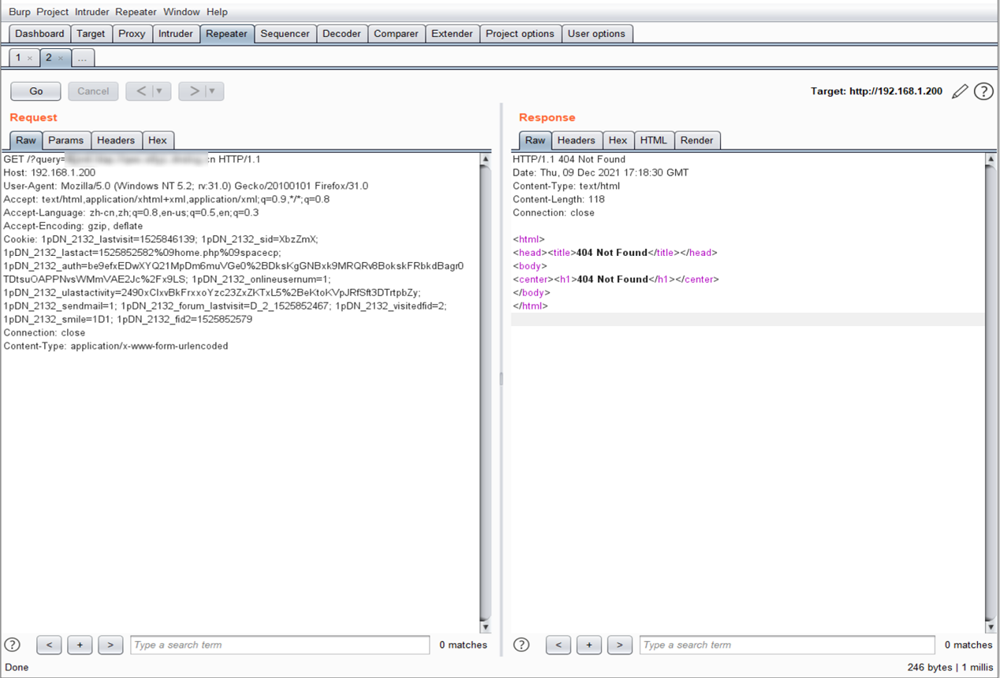
Task: Open the Request search help question mark icon
Action: [12, 645]
